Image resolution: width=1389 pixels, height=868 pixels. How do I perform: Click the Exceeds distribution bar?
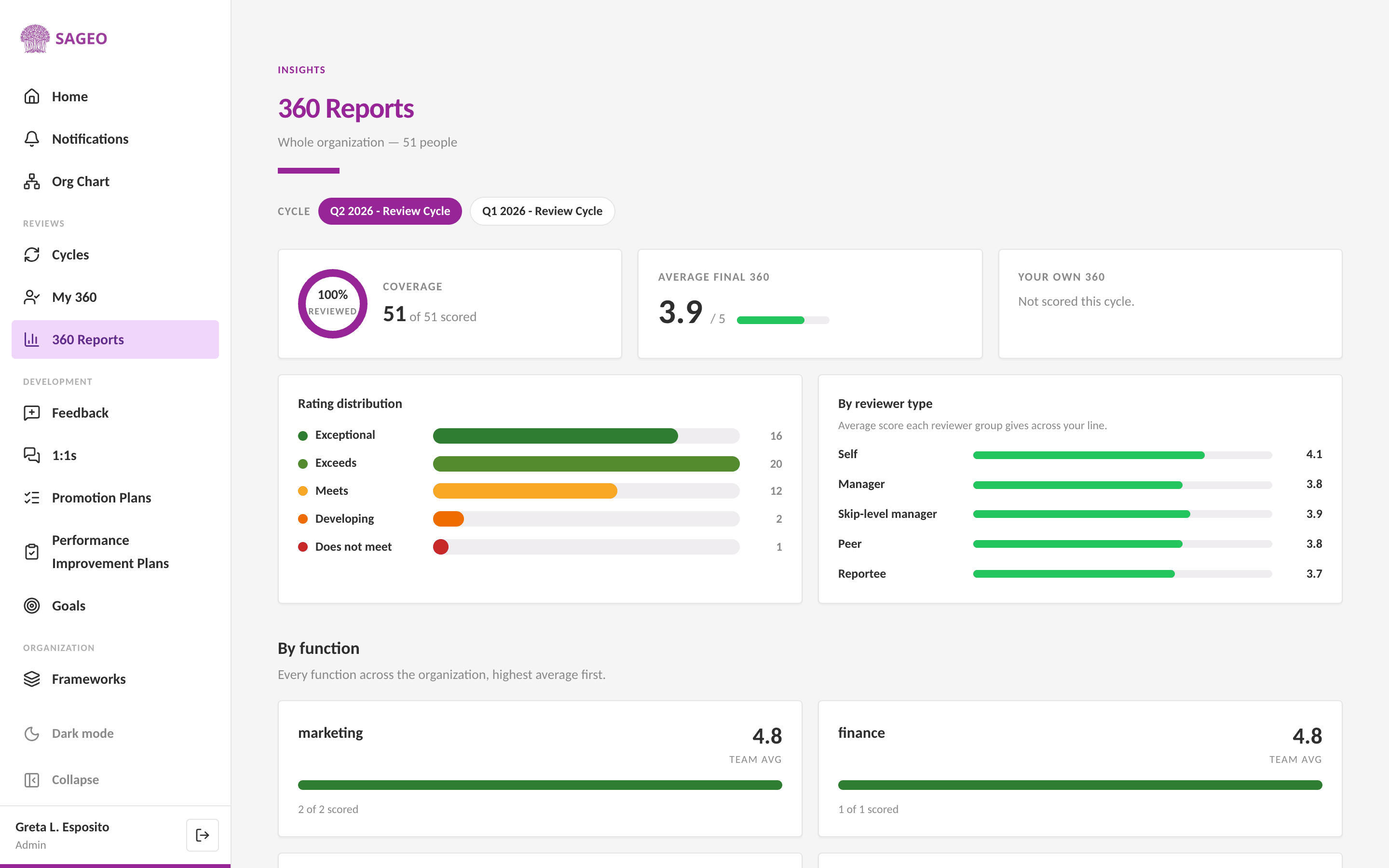pos(586,463)
